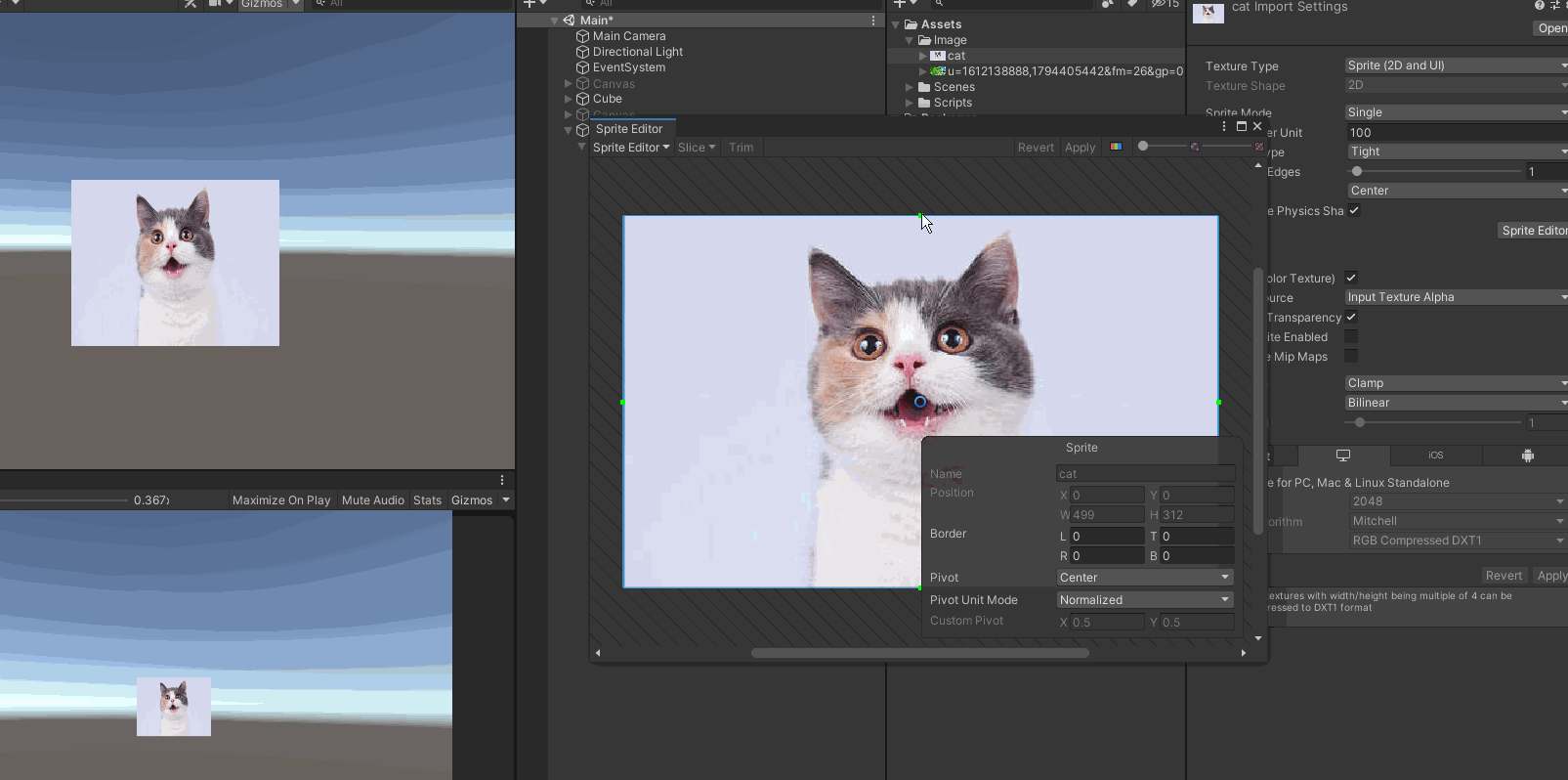
Task: Click Sprite Editor button in Inspector
Action: click(x=1534, y=231)
